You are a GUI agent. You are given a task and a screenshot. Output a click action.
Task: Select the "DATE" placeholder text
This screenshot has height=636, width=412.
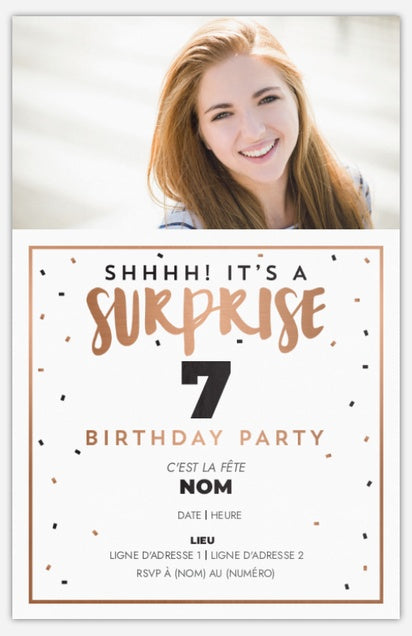[x=189, y=515]
